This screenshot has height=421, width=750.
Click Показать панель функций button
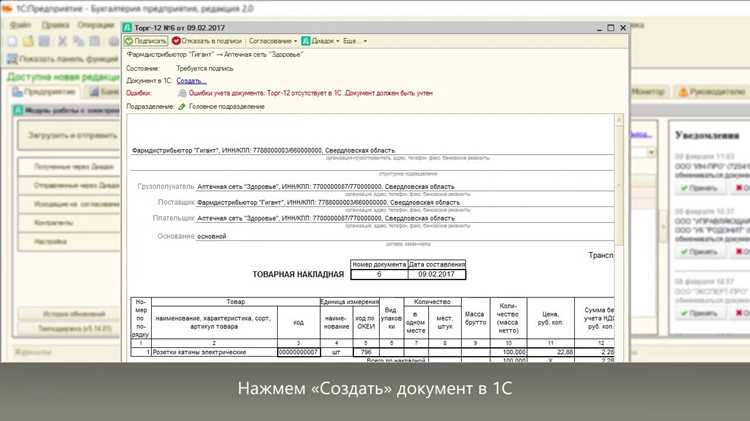pos(63,59)
